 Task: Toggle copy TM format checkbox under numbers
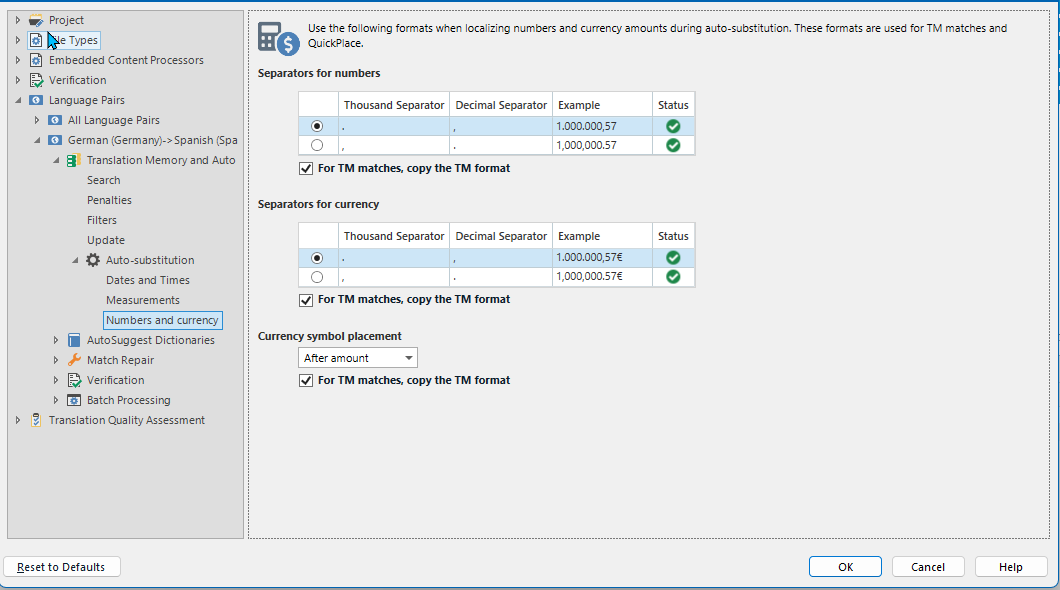[x=306, y=169]
